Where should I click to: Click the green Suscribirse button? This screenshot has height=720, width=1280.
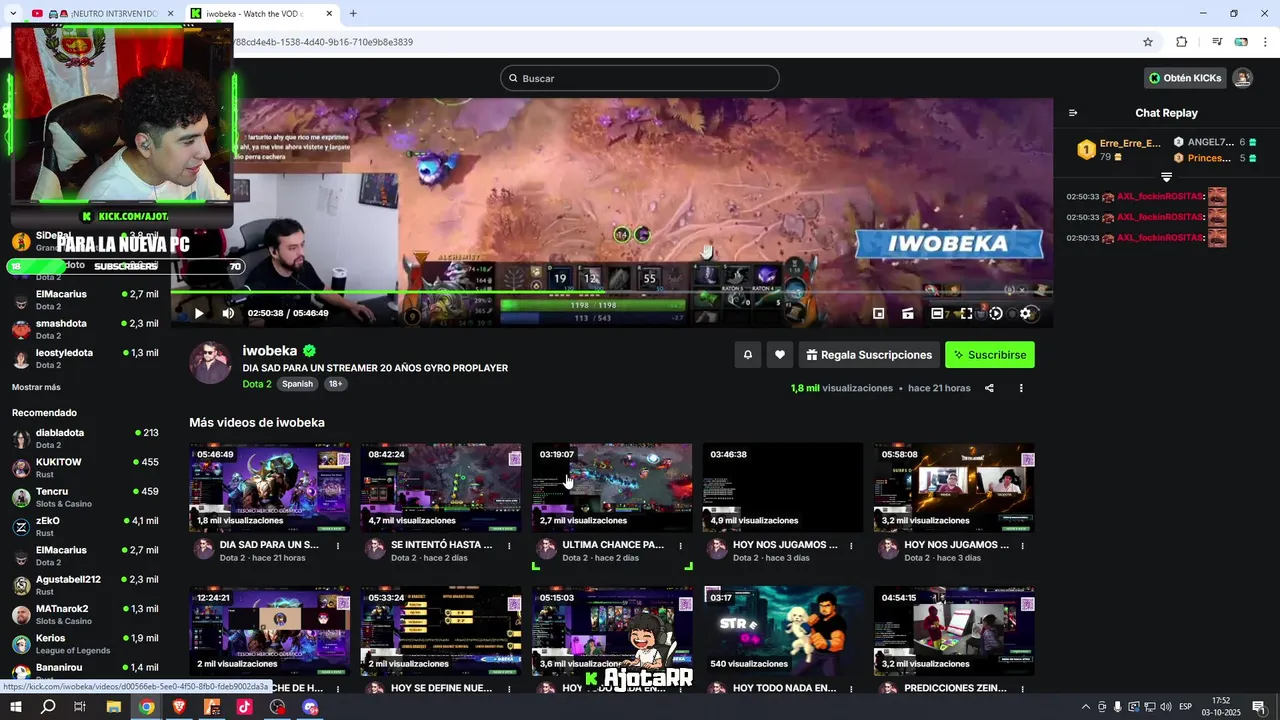tap(990, 355)
